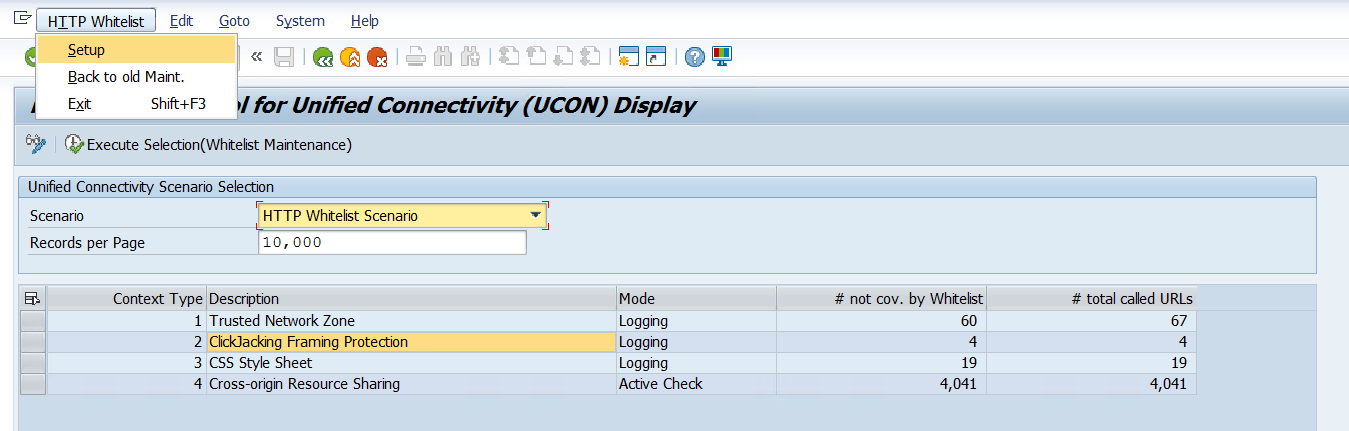The width and height of the screenshot is (1349, 431).
Task: Select the row marker for Trusted Network Zone
Action: 33,321
